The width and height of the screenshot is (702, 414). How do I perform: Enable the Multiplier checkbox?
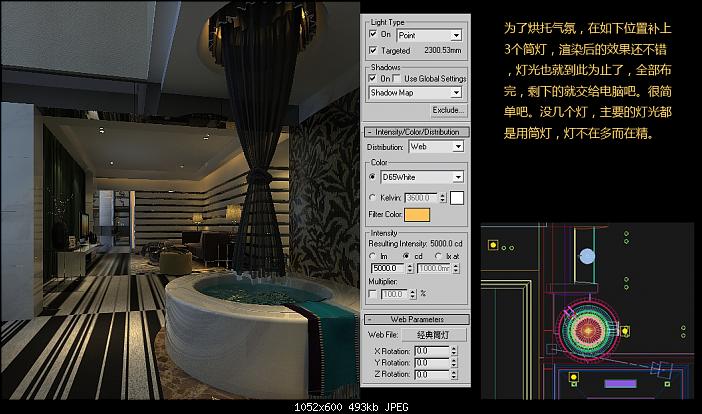[372, 294]
